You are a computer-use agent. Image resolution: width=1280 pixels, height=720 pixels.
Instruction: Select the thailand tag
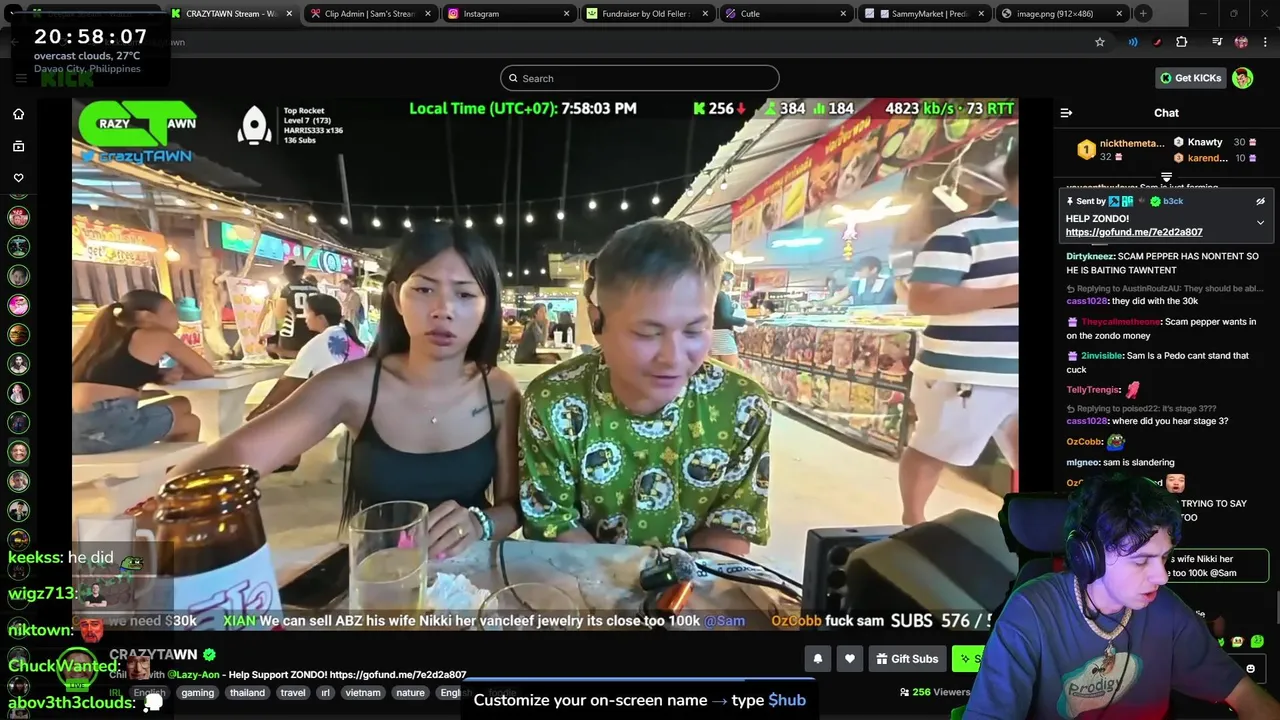click(247, 693)
